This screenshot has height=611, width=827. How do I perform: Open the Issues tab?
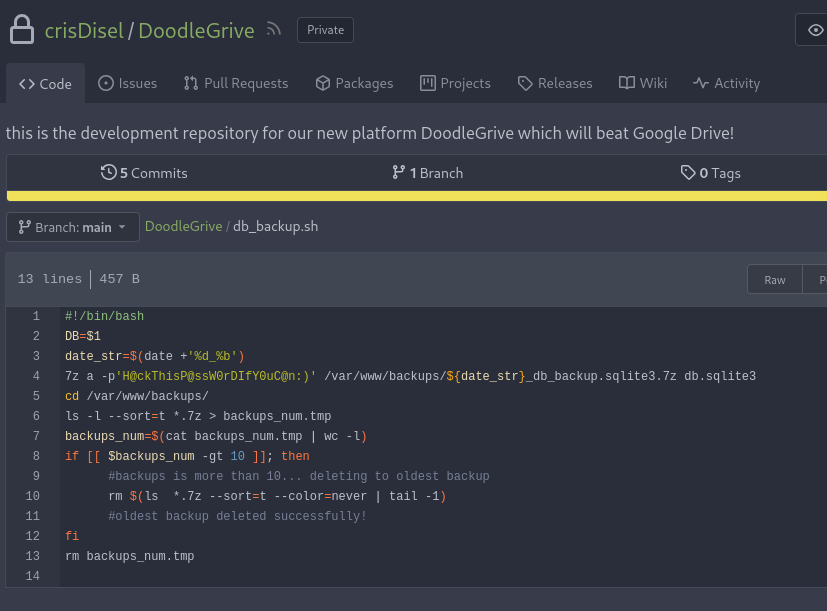click(x=128, y=83)
